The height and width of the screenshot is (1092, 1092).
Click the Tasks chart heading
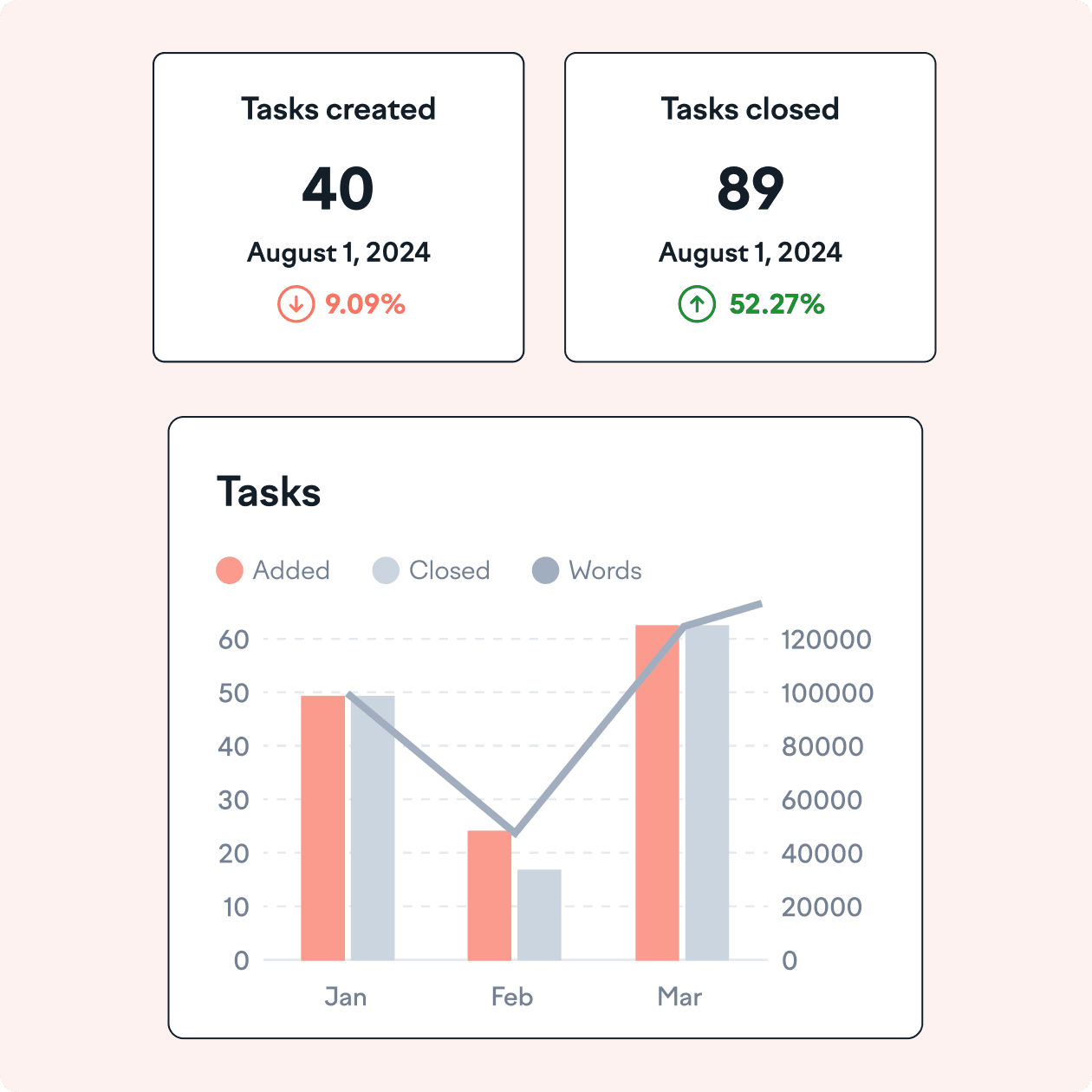269,492
